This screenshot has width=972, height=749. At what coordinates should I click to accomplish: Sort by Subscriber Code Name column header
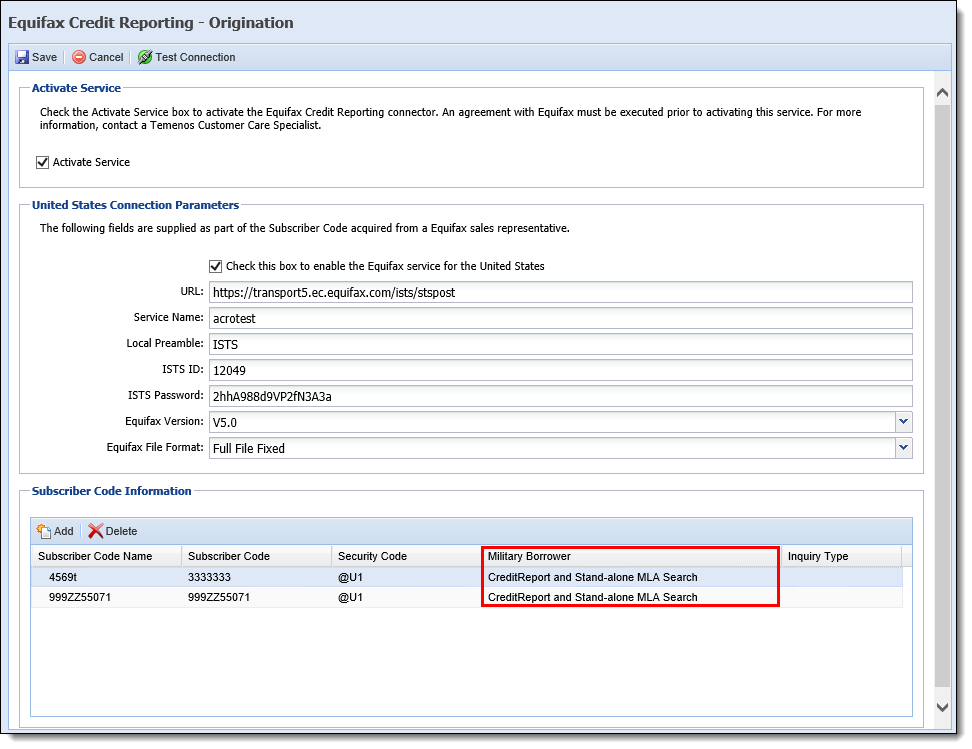coord(106,556)
